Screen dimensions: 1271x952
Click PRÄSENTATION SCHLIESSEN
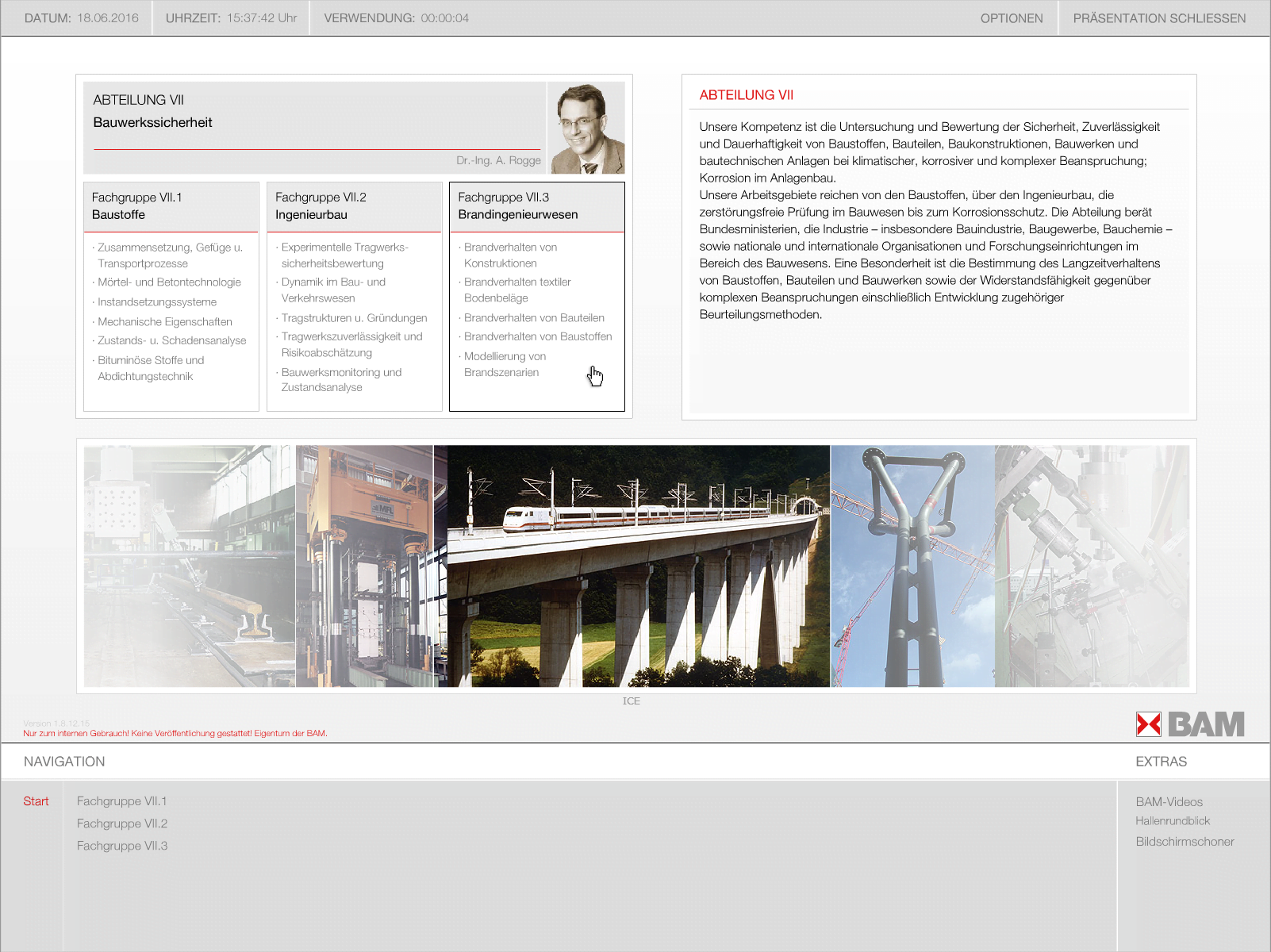(1158, 18)
